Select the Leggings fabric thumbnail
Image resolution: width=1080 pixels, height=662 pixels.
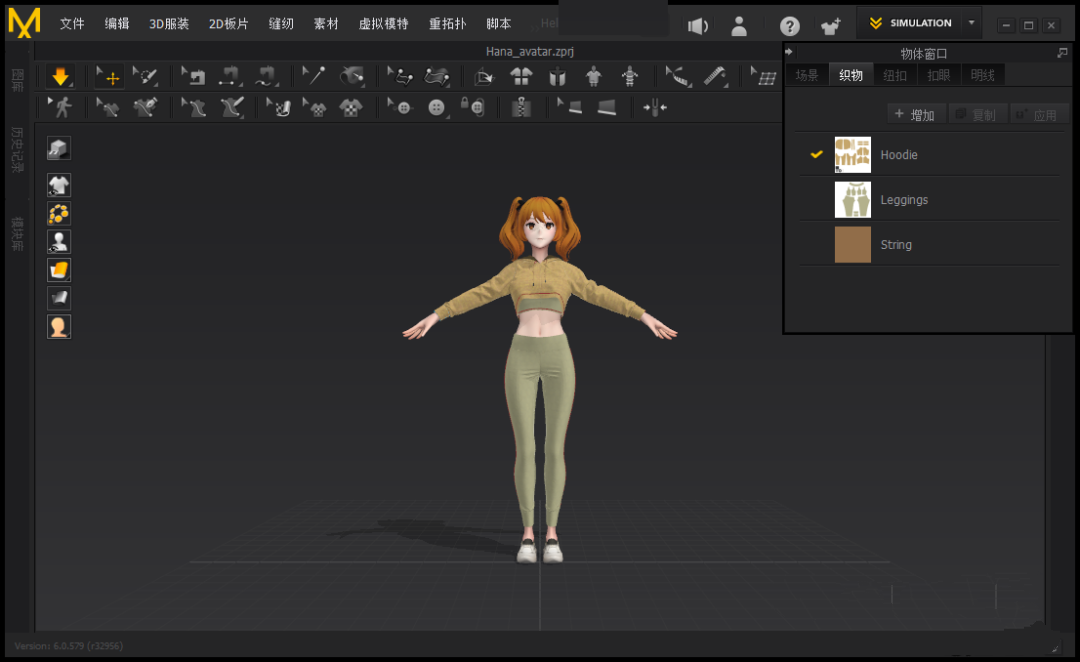(853, 199)
